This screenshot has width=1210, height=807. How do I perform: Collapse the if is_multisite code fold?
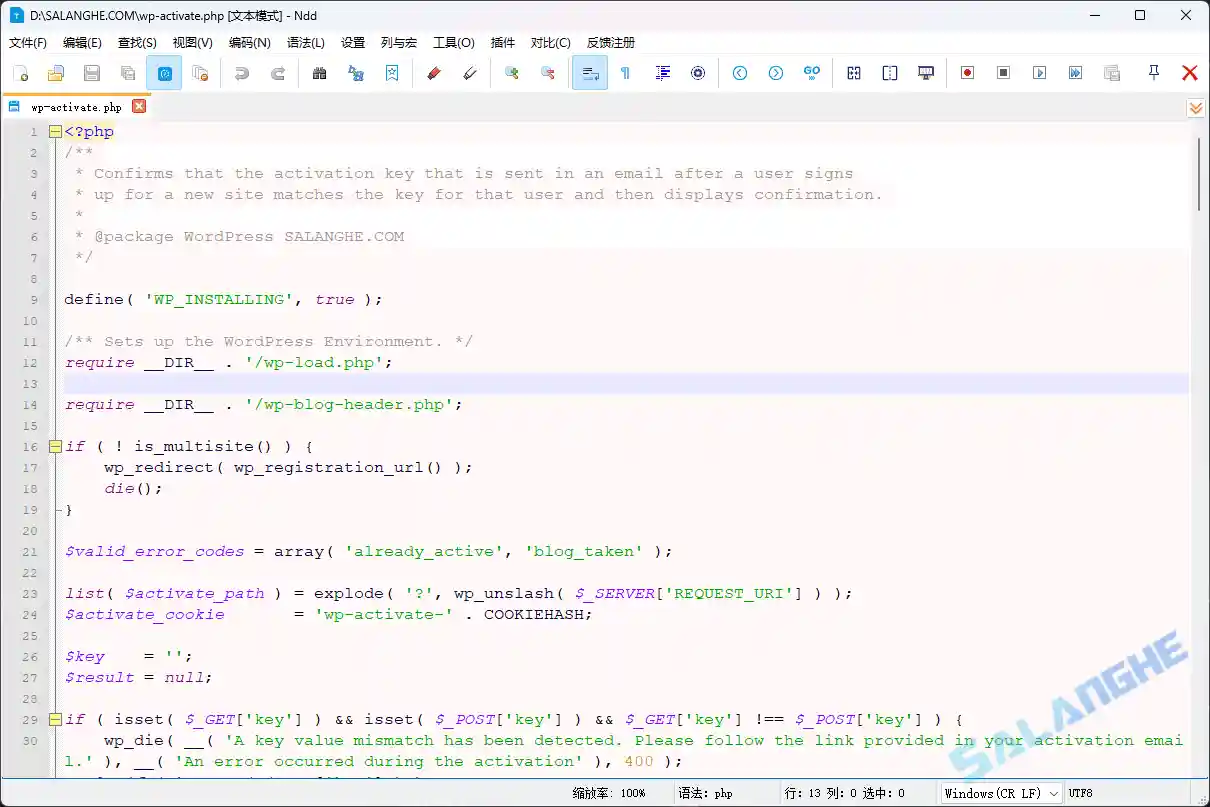[55, 446]
